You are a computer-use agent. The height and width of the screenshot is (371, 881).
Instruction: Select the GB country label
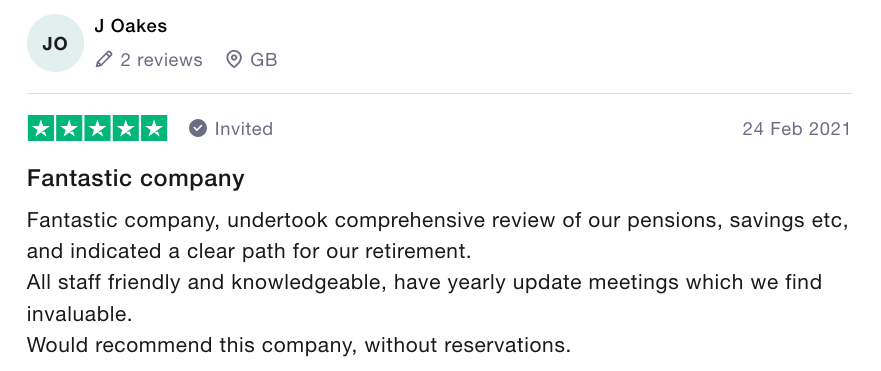pos(264,60)
